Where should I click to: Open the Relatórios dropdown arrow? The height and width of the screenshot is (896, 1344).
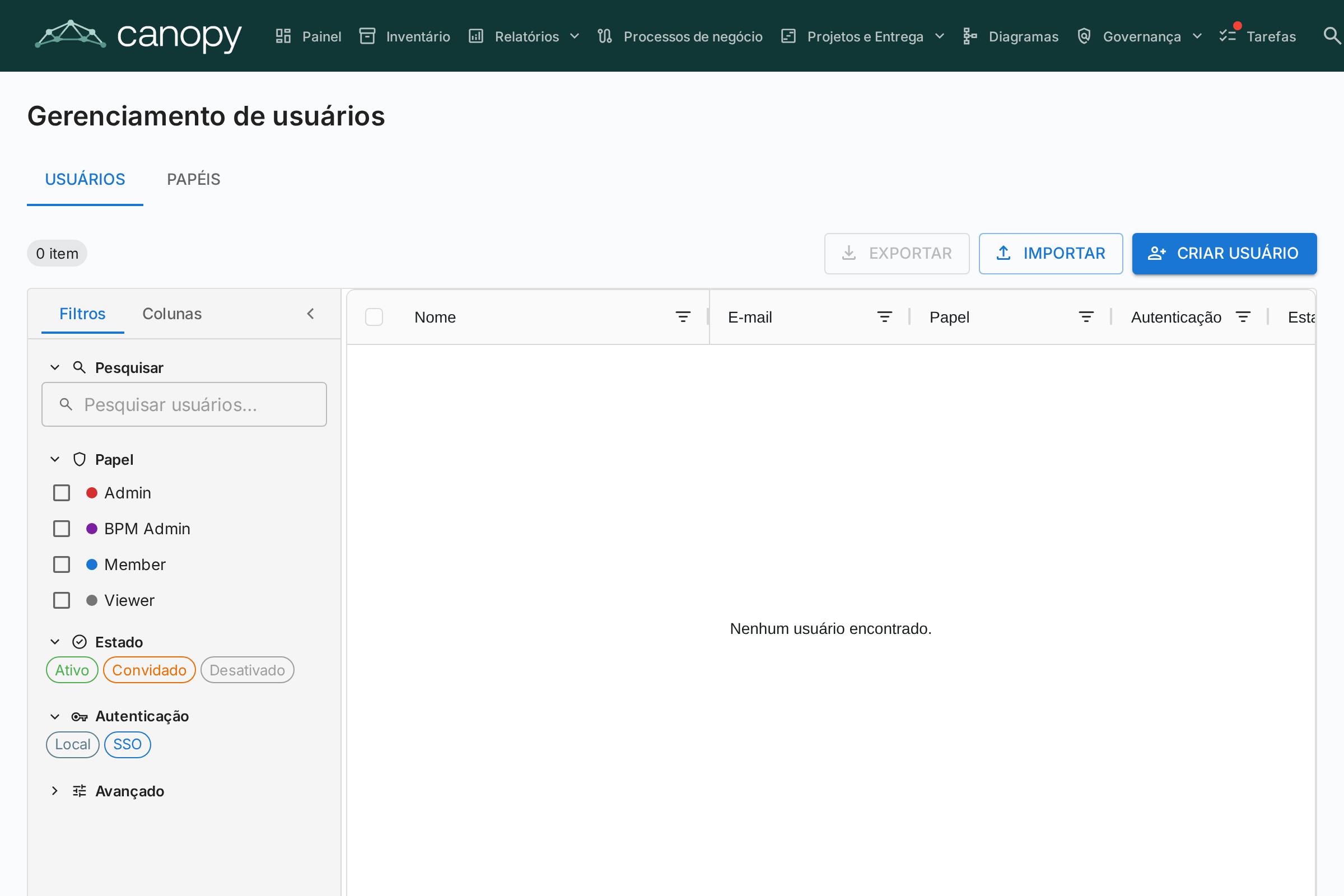575,36
